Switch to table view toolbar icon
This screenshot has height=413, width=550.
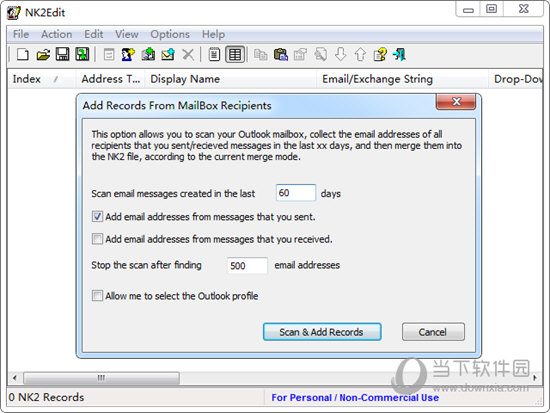point(235,55)
